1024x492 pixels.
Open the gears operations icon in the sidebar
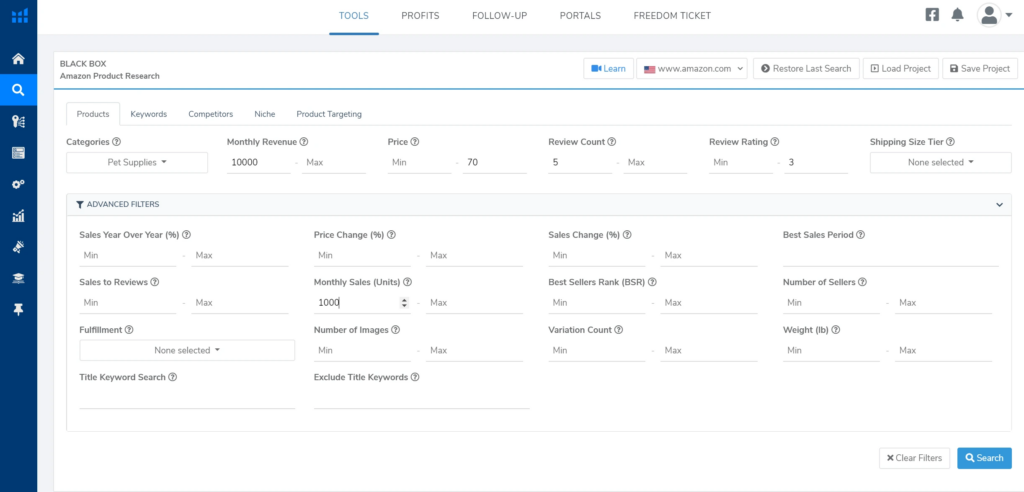coord(18,184)
